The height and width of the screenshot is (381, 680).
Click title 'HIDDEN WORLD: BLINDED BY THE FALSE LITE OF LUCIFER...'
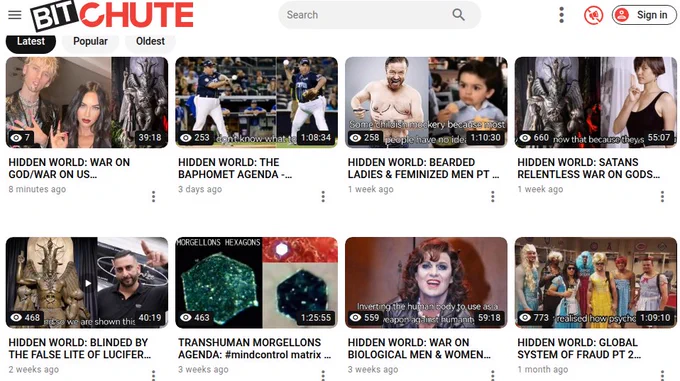80,348
